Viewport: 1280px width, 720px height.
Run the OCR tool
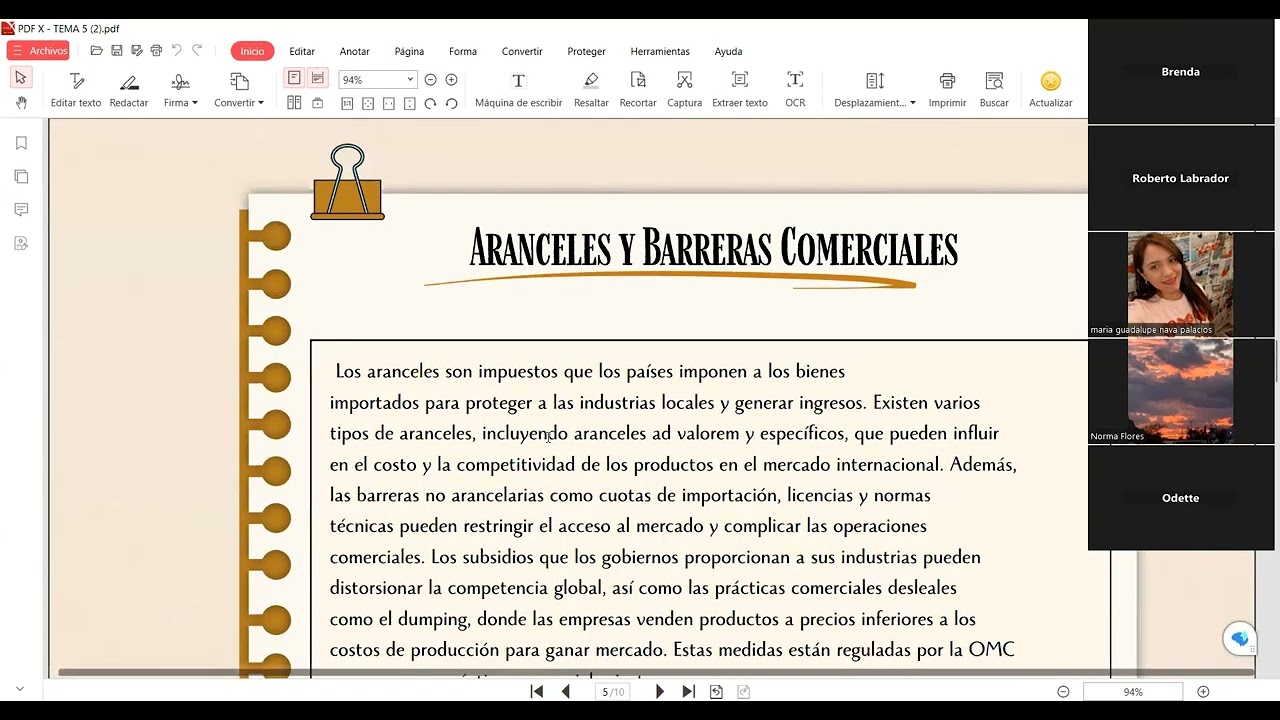[795, 89]
